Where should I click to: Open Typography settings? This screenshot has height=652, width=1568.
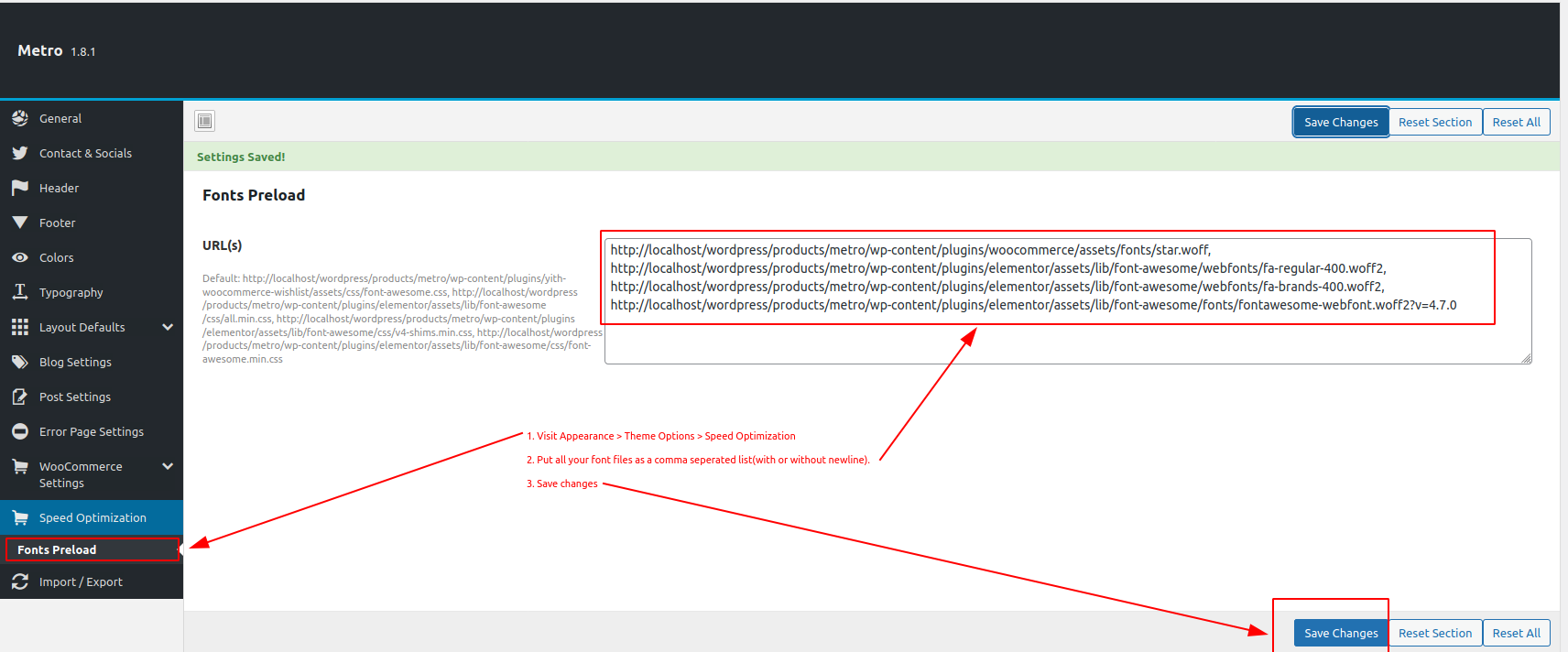92,292
